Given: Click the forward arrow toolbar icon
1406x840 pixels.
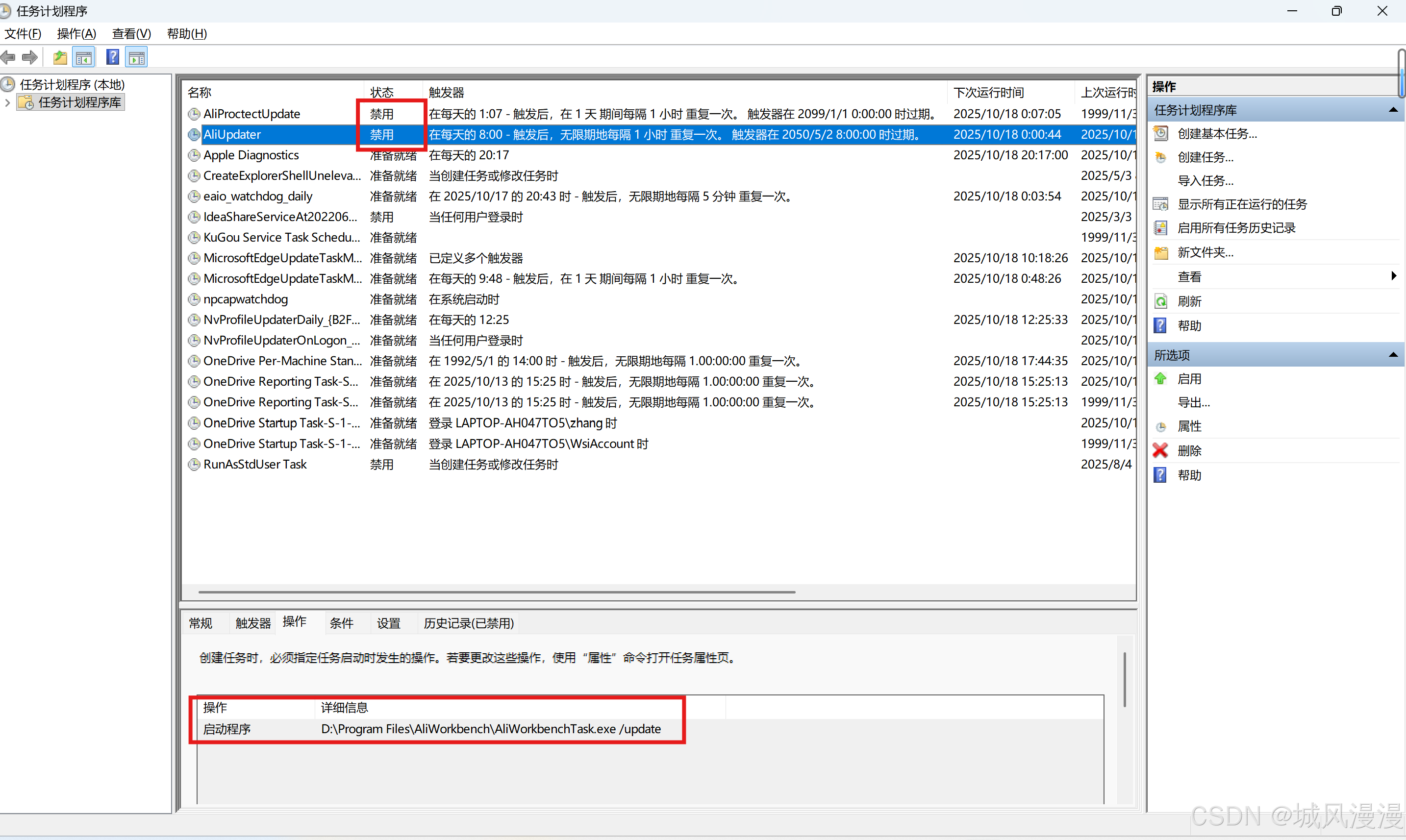Looking at the screenshot, I should click(x=29, y=57).
